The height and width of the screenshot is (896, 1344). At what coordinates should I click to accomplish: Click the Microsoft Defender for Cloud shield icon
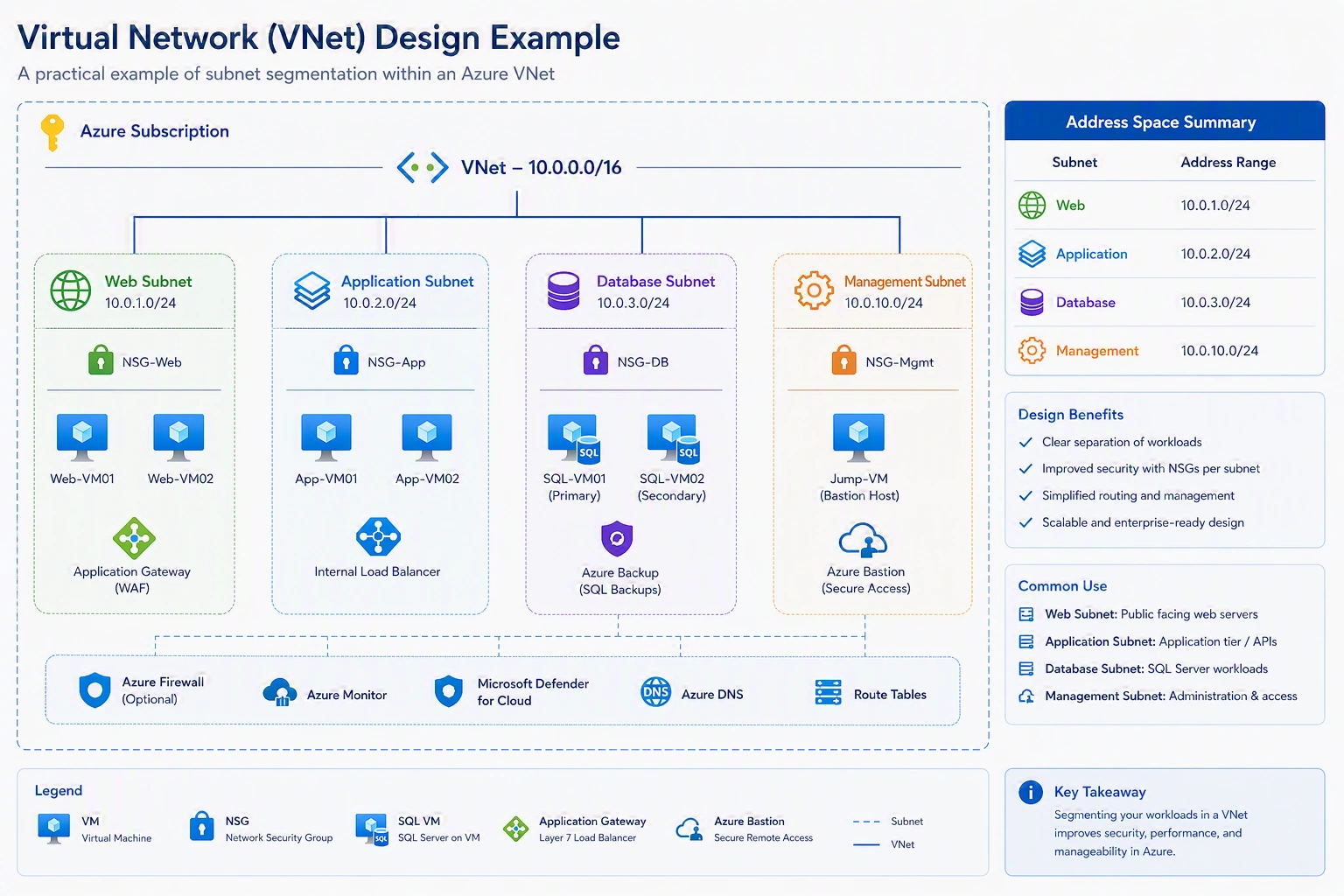point(448,691)
